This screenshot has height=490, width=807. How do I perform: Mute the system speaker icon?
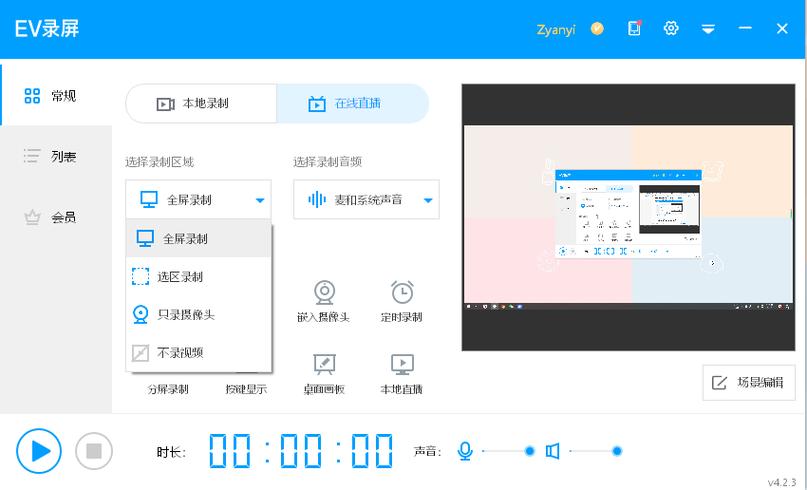[x=552, y=451]
